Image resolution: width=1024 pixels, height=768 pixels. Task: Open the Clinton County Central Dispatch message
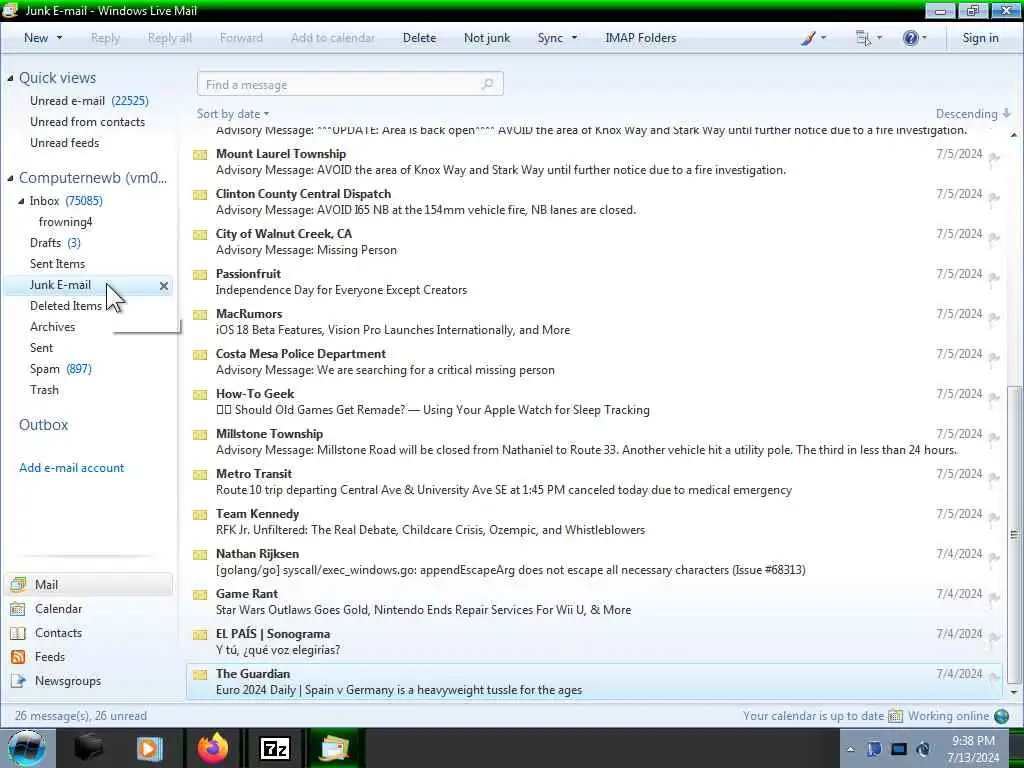tap(594, 202)
